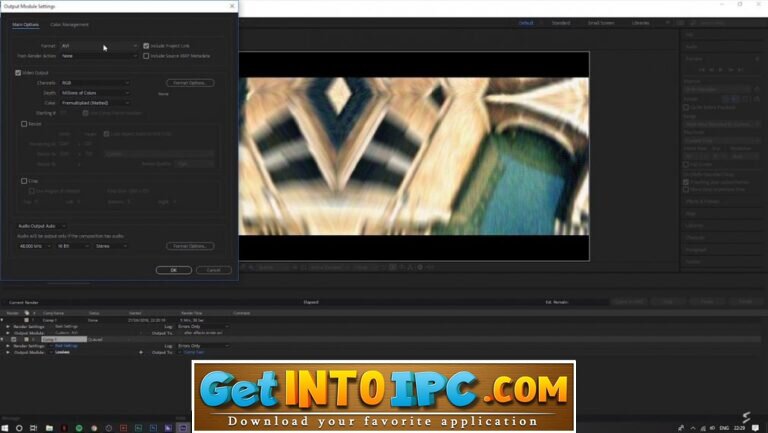The width and height of the screenshot is (768, 433).
Task: Toggle the Include Project Link checkbox
Action: [x=146, y=46]
